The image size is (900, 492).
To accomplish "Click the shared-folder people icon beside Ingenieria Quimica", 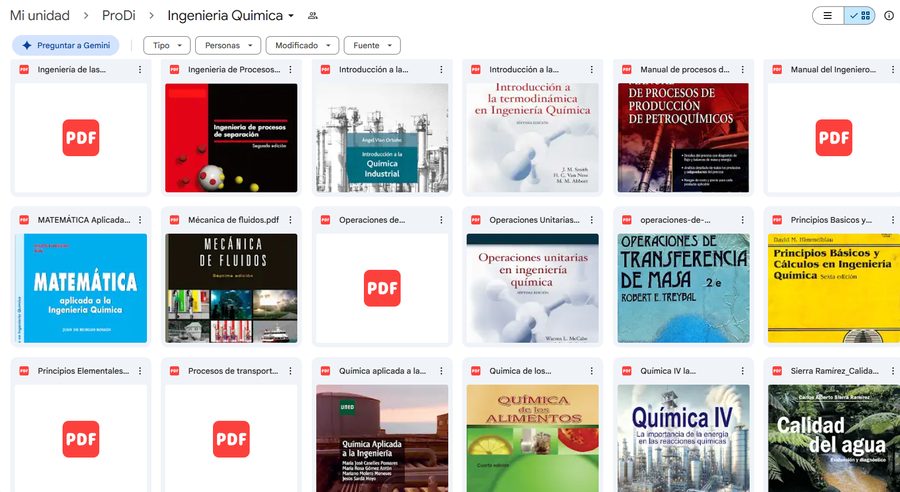I will tap(313, 16).
